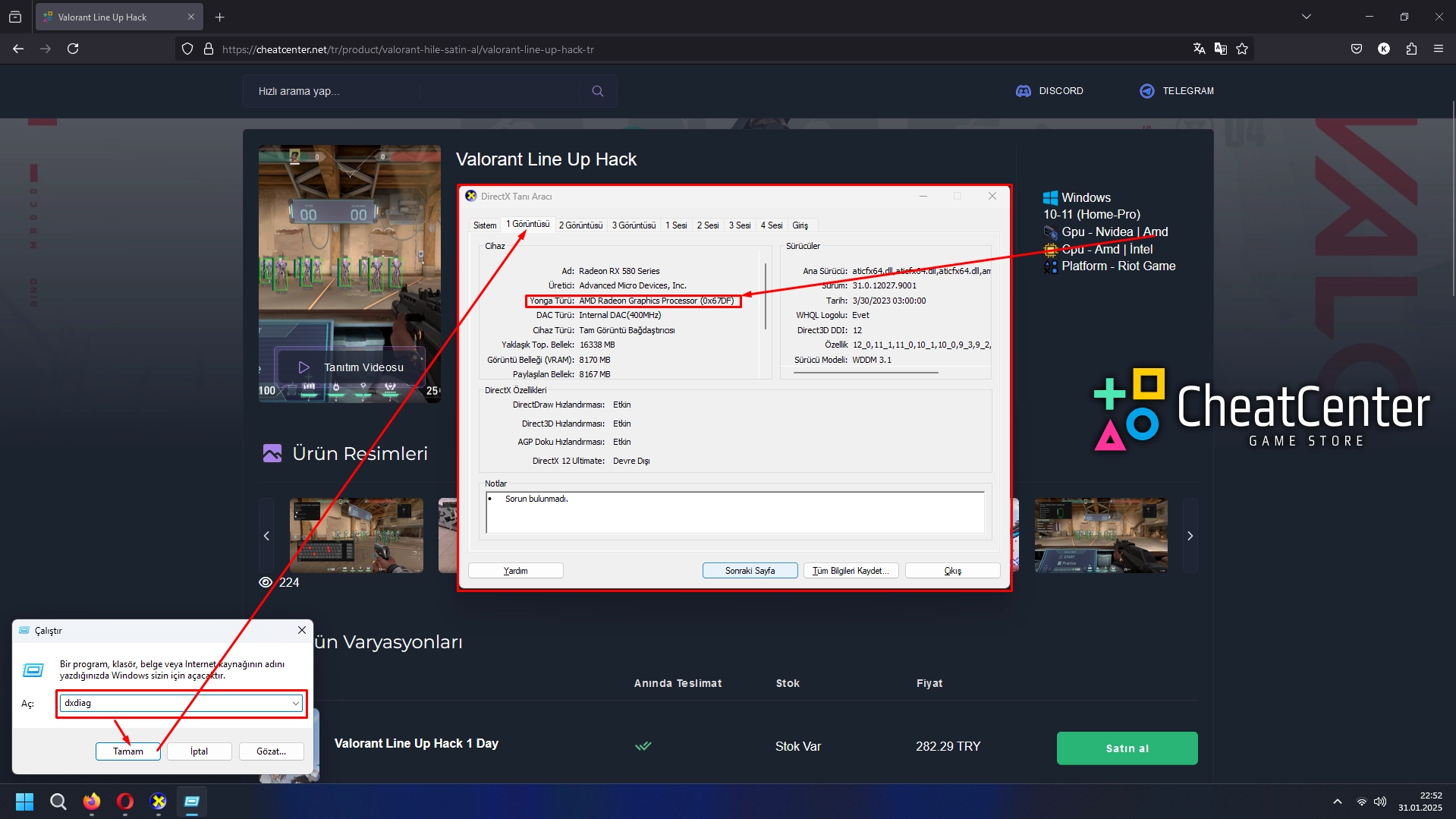Open the Firefox extensions puzzle icon

tap(1411, 49)
